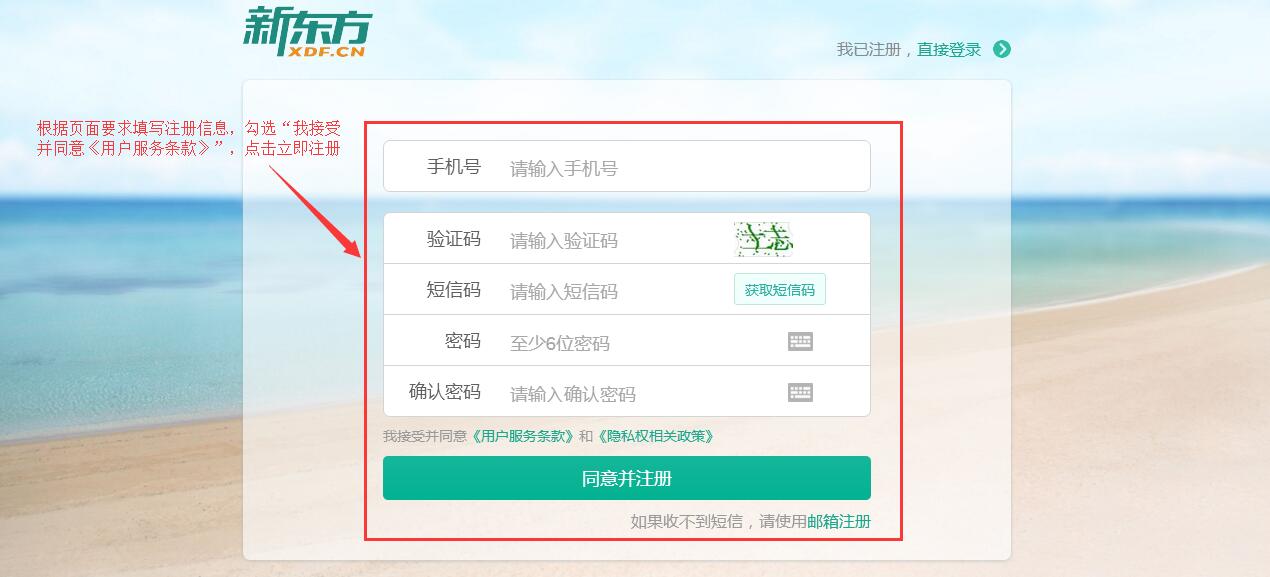Open the 《隐私权相关政策》 link

point(656,436)
